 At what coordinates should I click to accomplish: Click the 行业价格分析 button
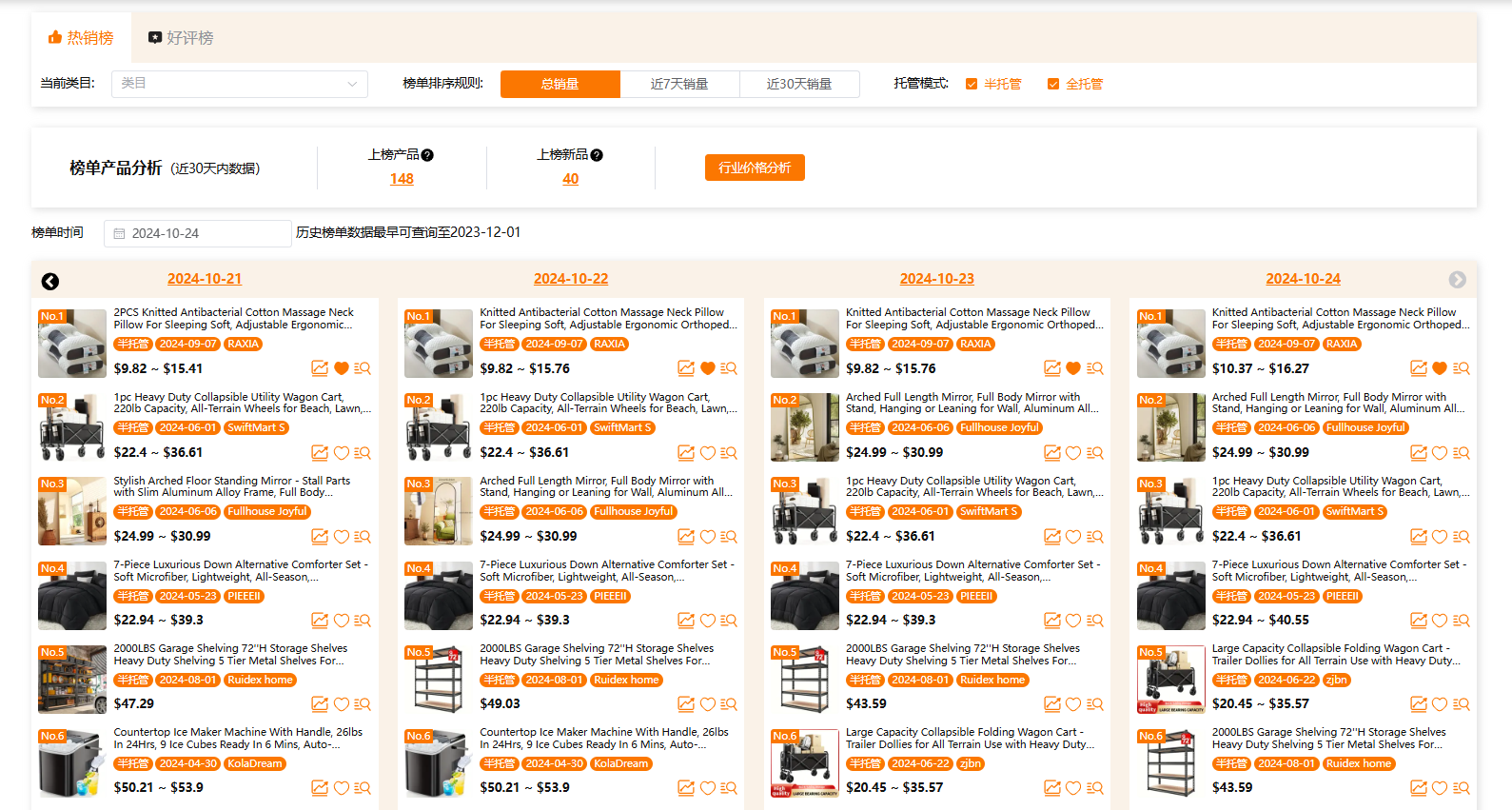[x=755, y=168]
